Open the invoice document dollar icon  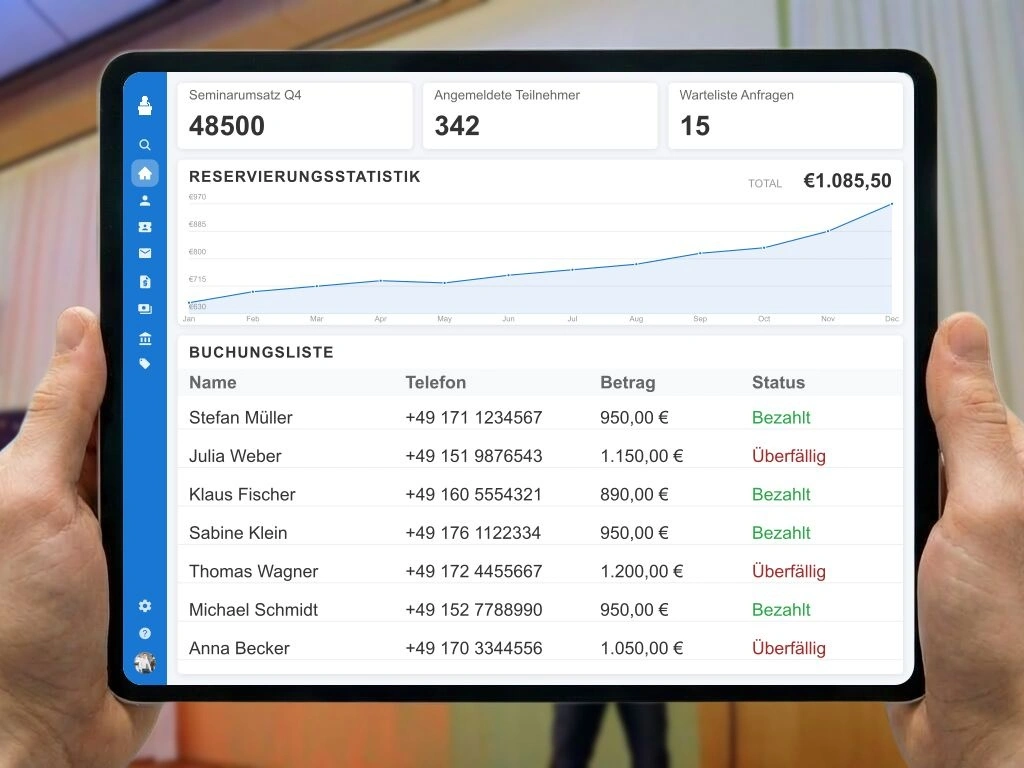[145, 282]
